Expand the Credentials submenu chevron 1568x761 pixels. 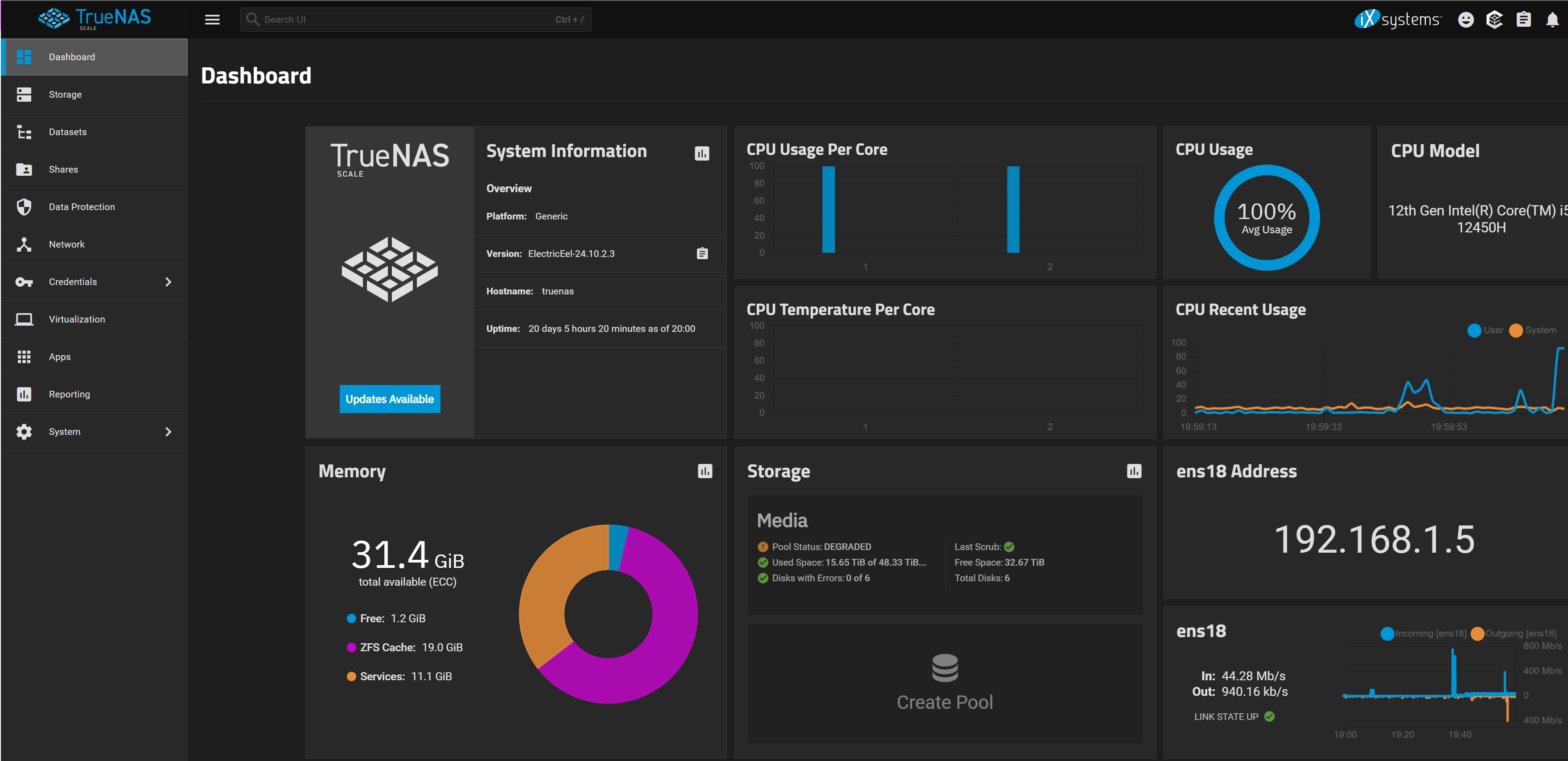(x=168, y=282)
